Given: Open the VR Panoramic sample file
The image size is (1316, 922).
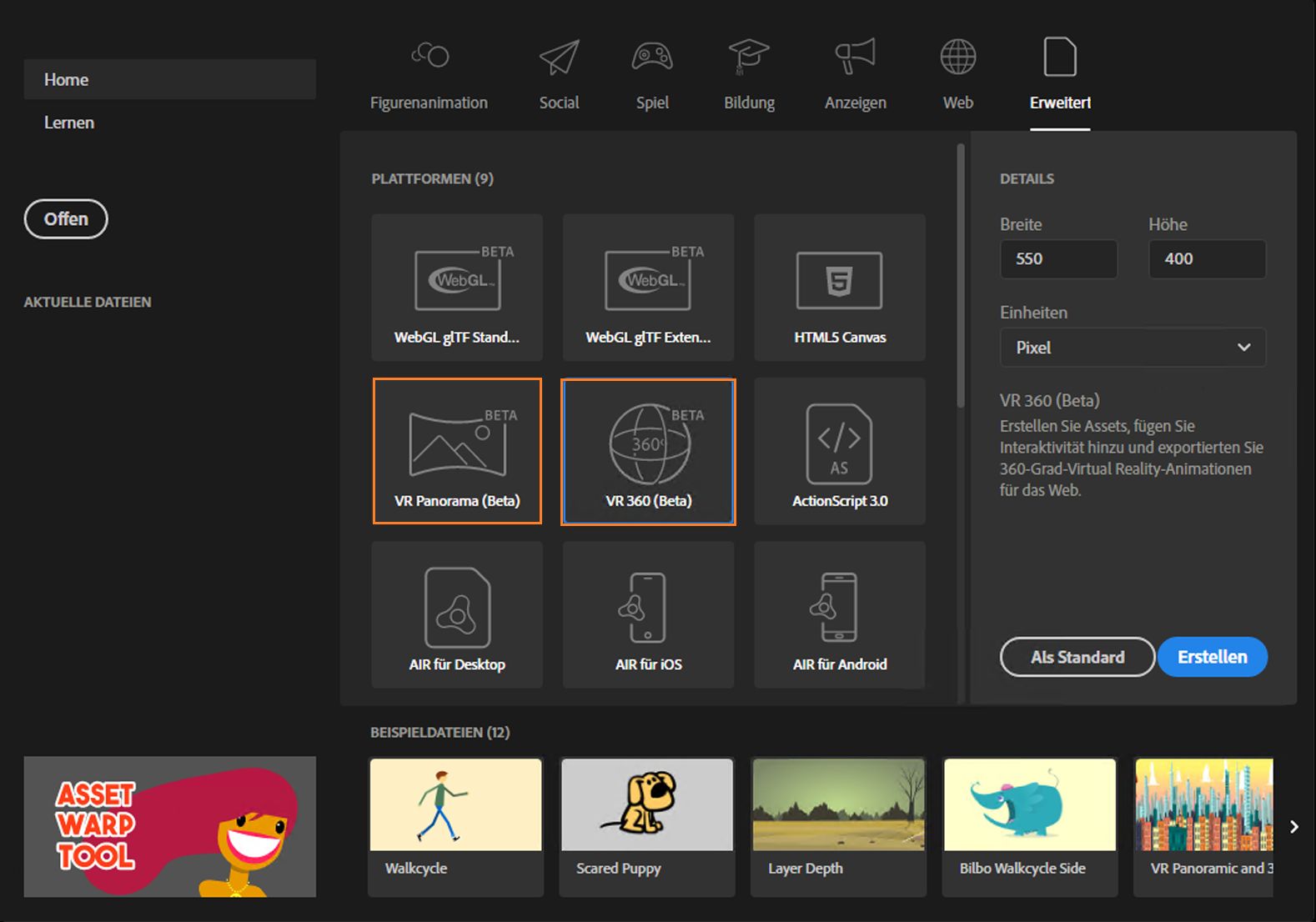Looking at the screenshot, I should coord(1203,827).
